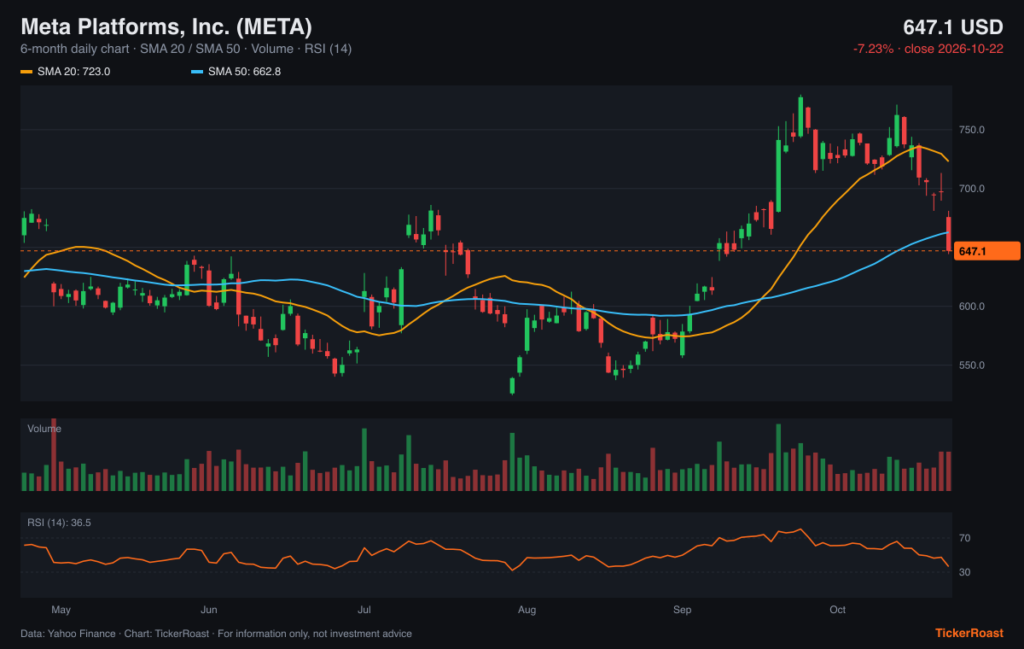This screenshot has height=649, width=1024.
Task: Click the Aug label on time axis
Action: point(527,610)
